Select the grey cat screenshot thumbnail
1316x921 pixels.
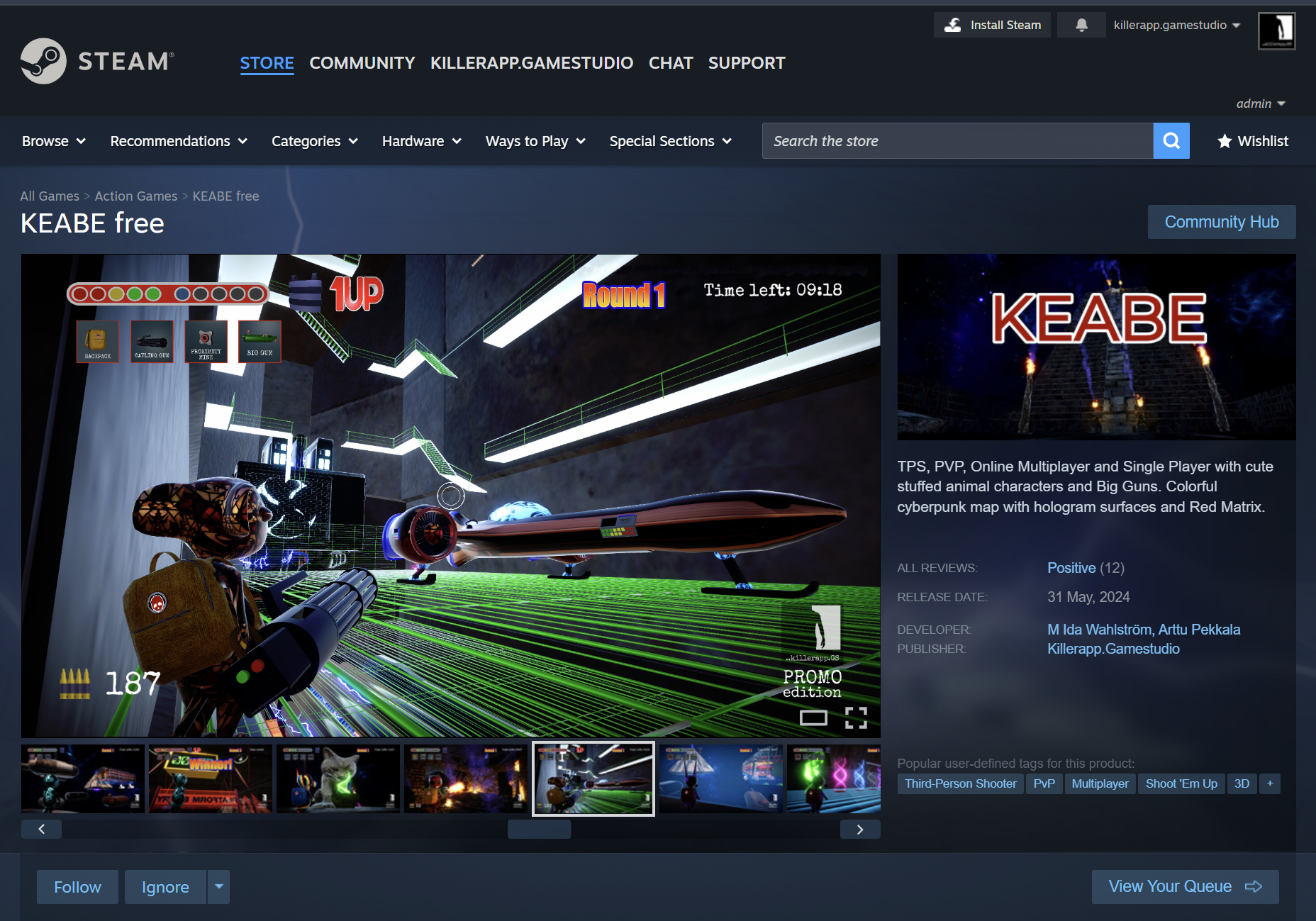coord(338,778)
